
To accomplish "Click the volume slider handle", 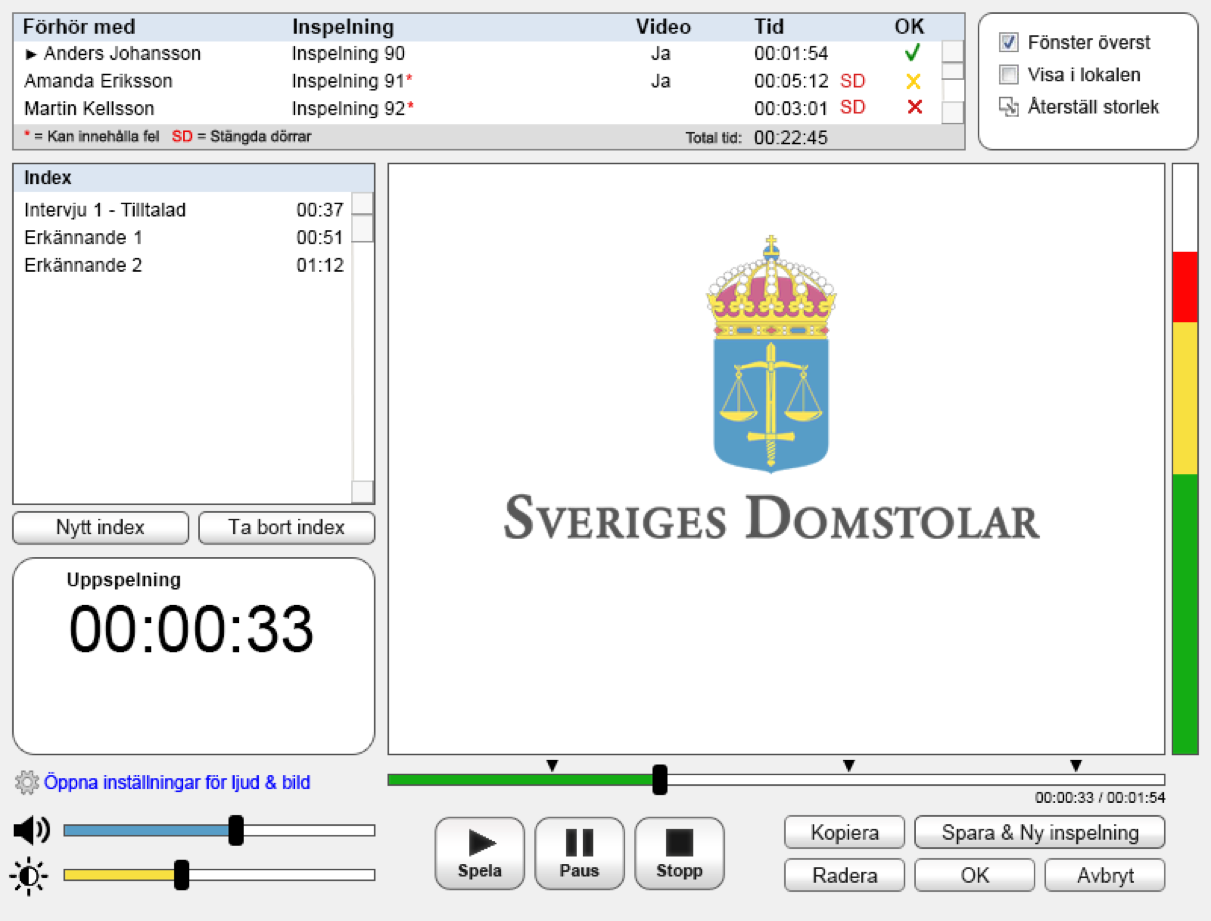I will point(236,830).
